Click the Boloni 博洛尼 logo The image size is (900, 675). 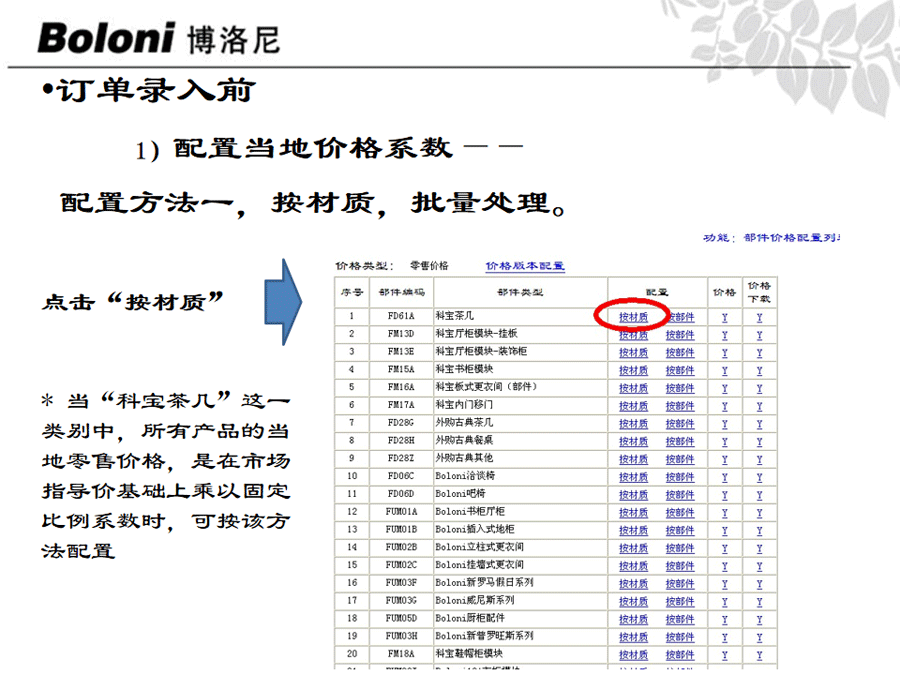[x=158, y=38]
